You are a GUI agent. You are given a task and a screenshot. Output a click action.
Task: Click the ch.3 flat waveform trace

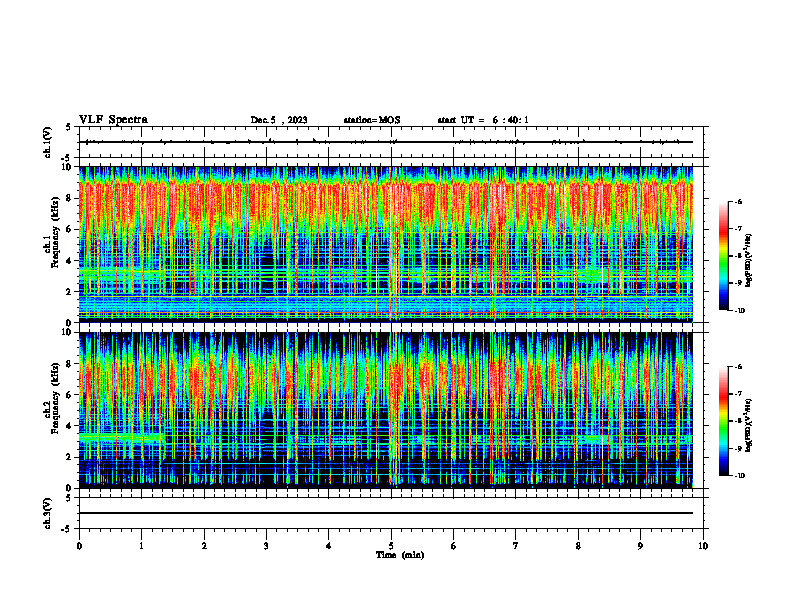[x=386, y=513]
